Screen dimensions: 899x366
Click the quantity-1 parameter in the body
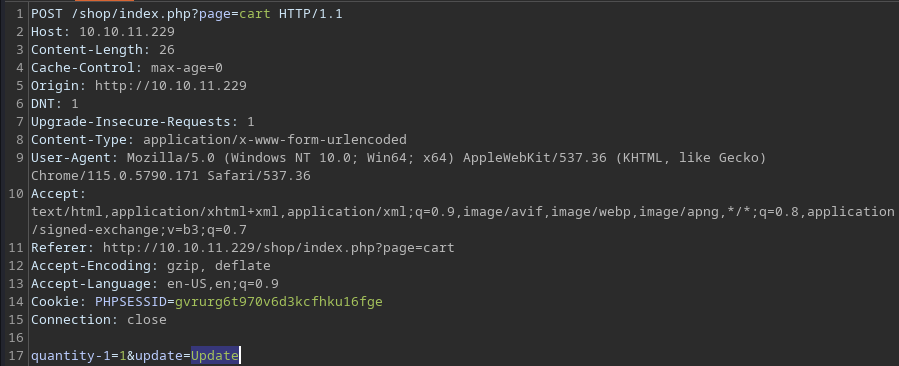point(71,356)
